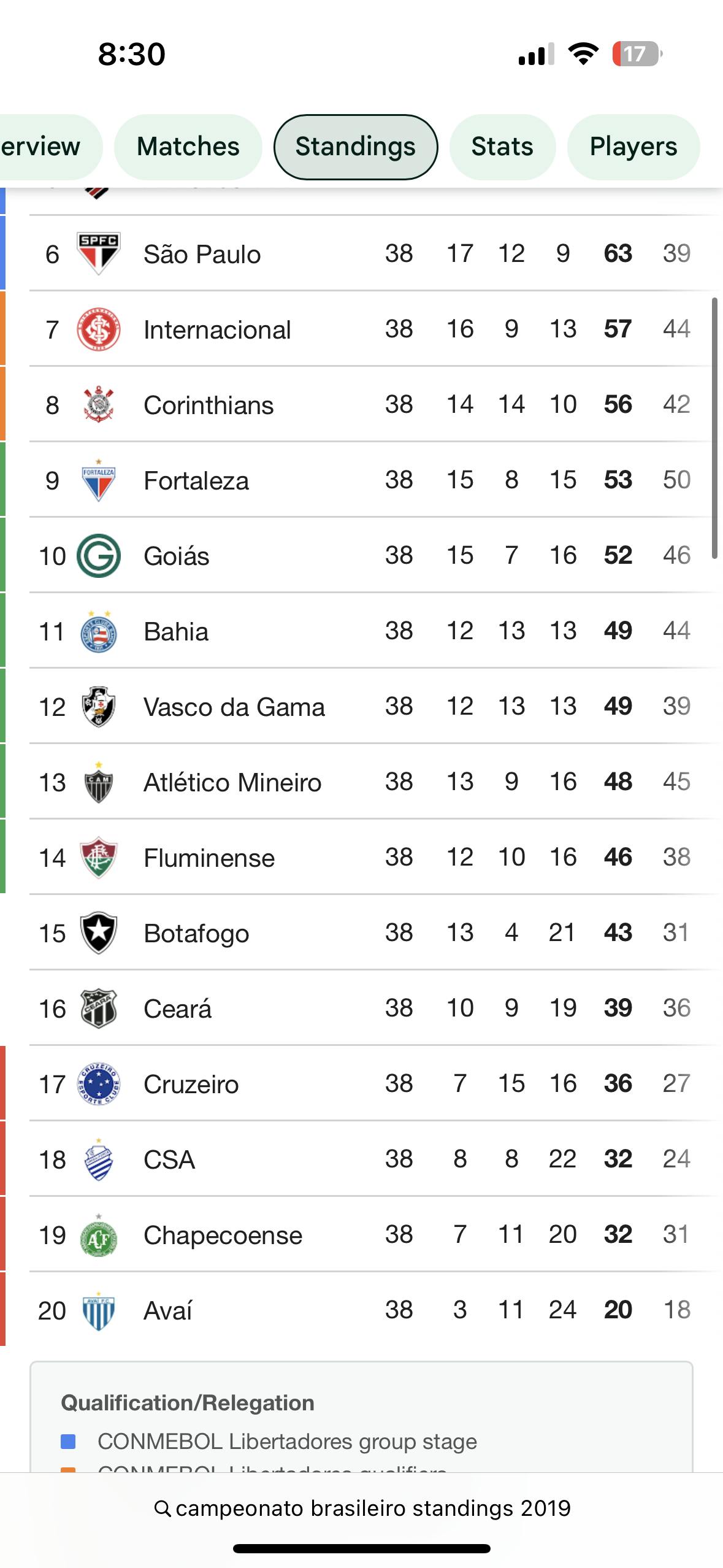The height and width of the screenshot is (1568, 723).
Task: Tap the Internacional club crest
Action: (98, 329)
